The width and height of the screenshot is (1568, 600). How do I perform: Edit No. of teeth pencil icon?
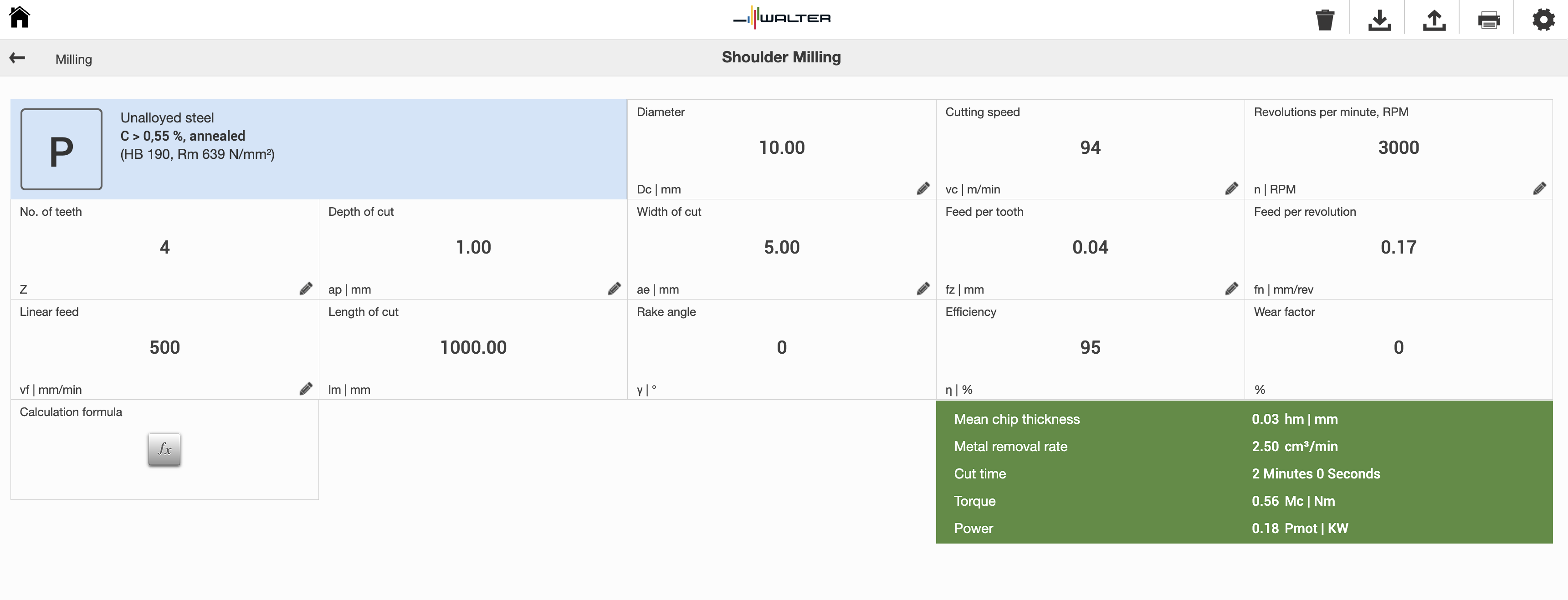306,289
